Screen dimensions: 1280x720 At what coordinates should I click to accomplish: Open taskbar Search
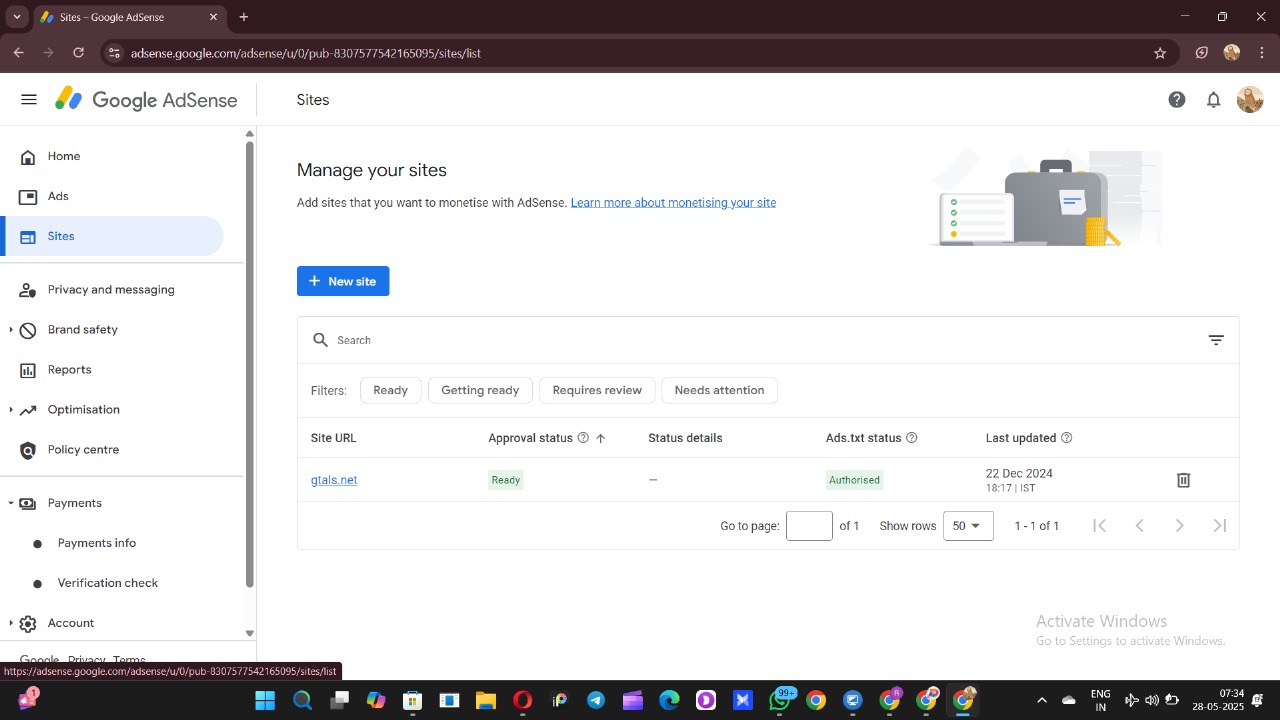pyautogui.click(x=302, y=700)
